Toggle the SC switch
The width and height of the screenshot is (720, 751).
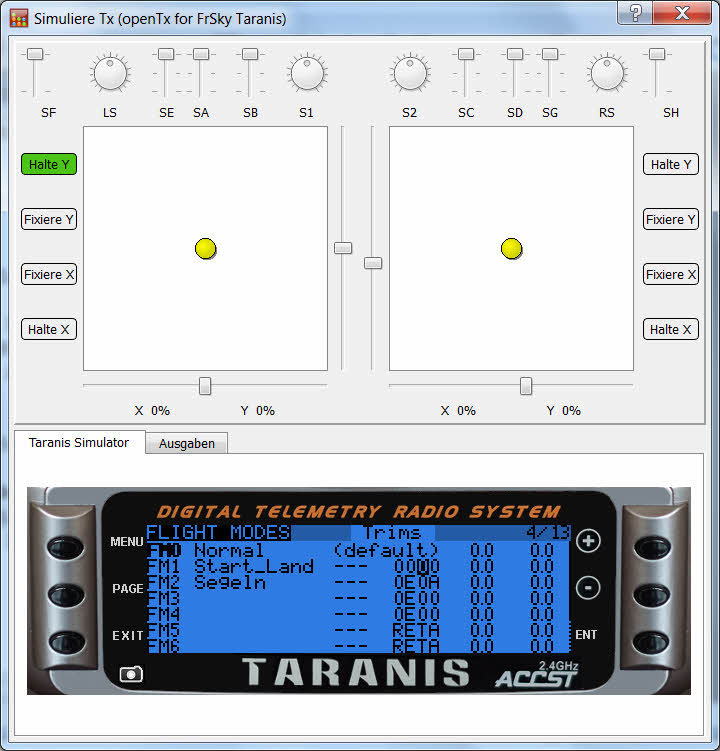click(466, 54)
